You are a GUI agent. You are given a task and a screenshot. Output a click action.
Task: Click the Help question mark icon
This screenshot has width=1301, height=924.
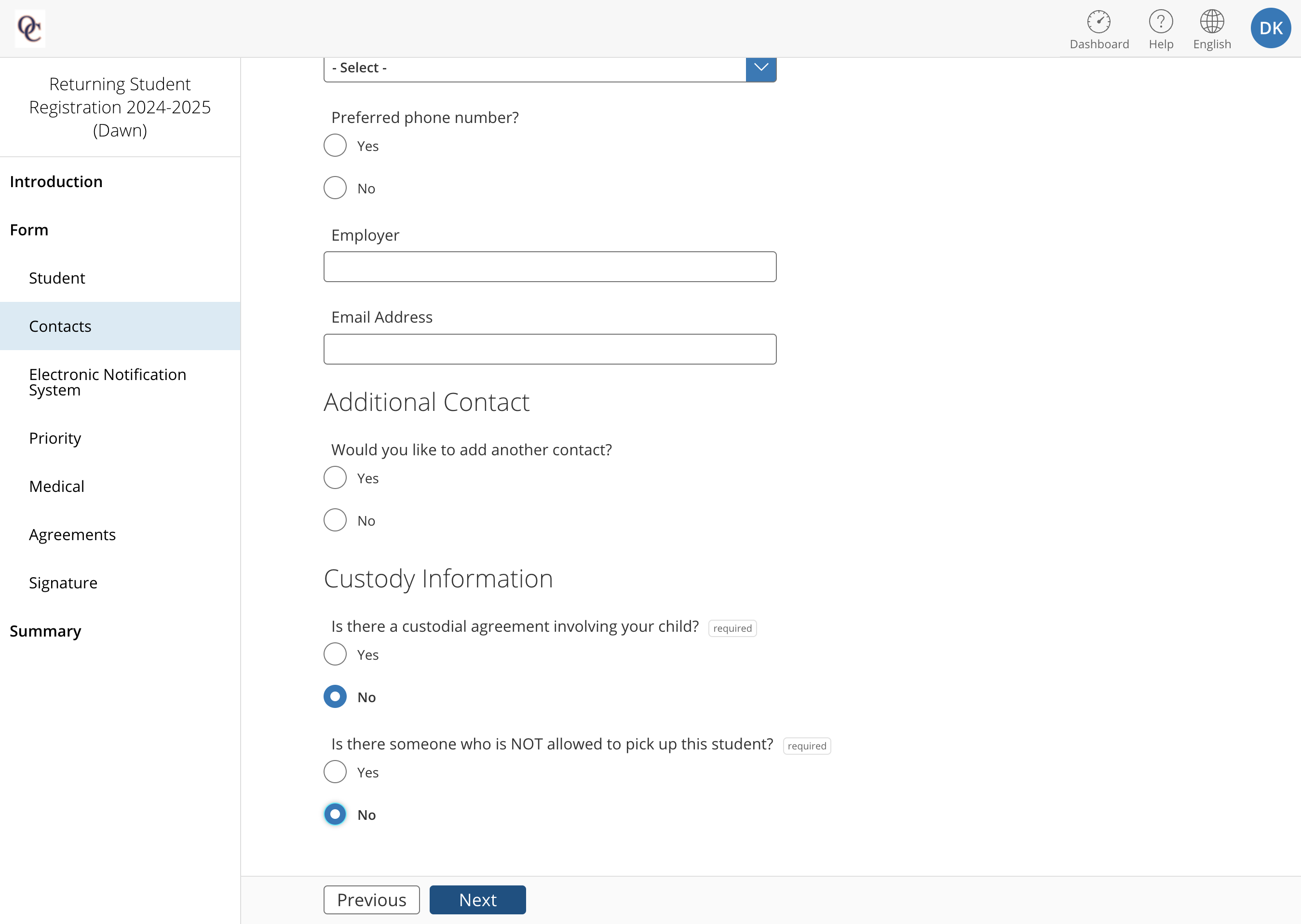[x=1161, y=22]
